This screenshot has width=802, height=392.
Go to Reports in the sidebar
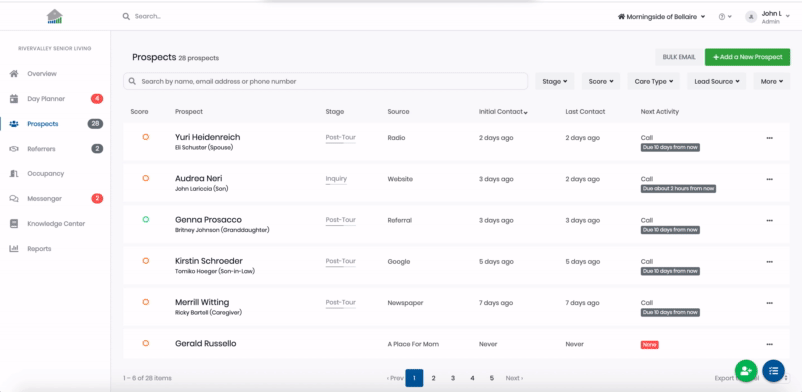pos(39,249)
